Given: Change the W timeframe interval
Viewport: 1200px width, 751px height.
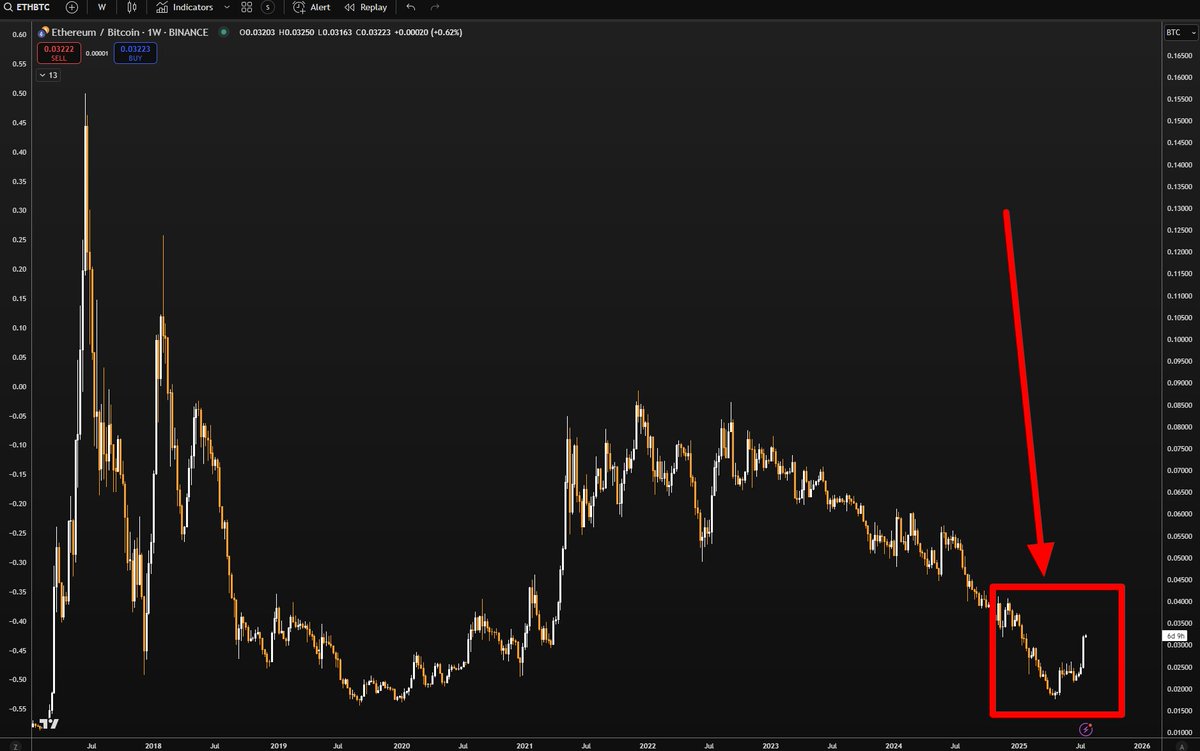Looking at the screenshot, I should tap(102, 7).
